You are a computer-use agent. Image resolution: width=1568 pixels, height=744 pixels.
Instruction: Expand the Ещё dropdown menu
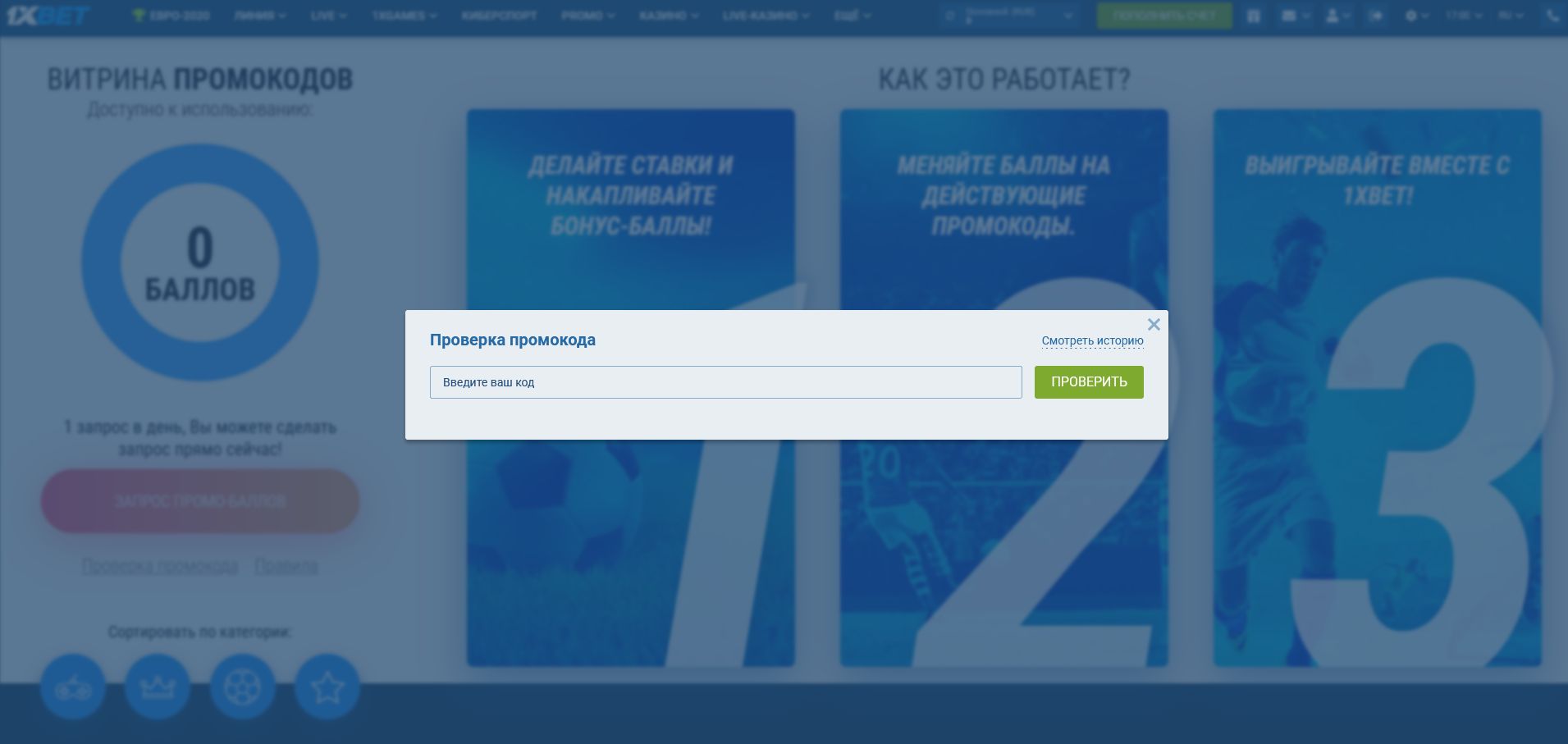853,16
